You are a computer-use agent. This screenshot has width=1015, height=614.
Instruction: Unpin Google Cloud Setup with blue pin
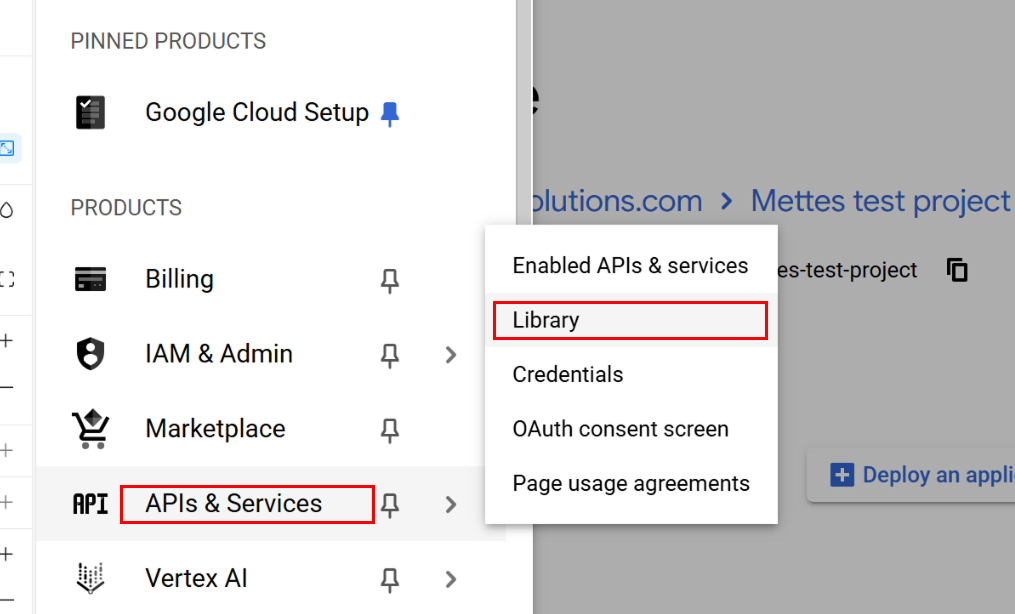[x=390, y=115]
